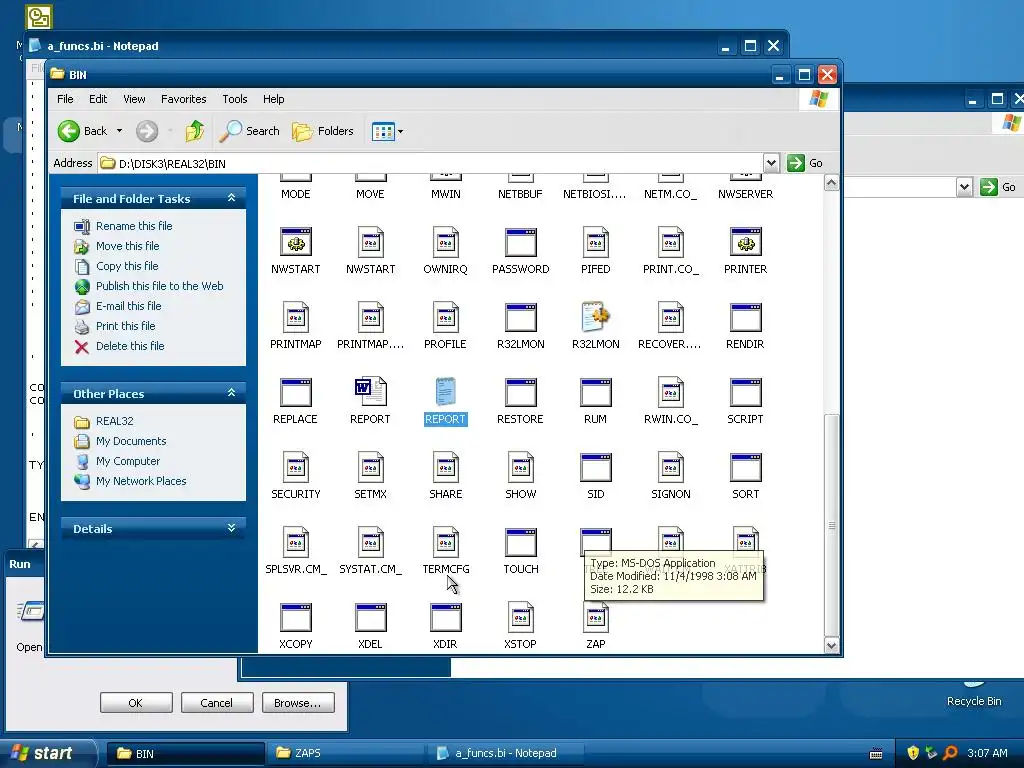Expand the Address bar dropdown in BIN
Image resolution: width=1024 pixels, height=768 pixels.
click(x=771, y=163)
